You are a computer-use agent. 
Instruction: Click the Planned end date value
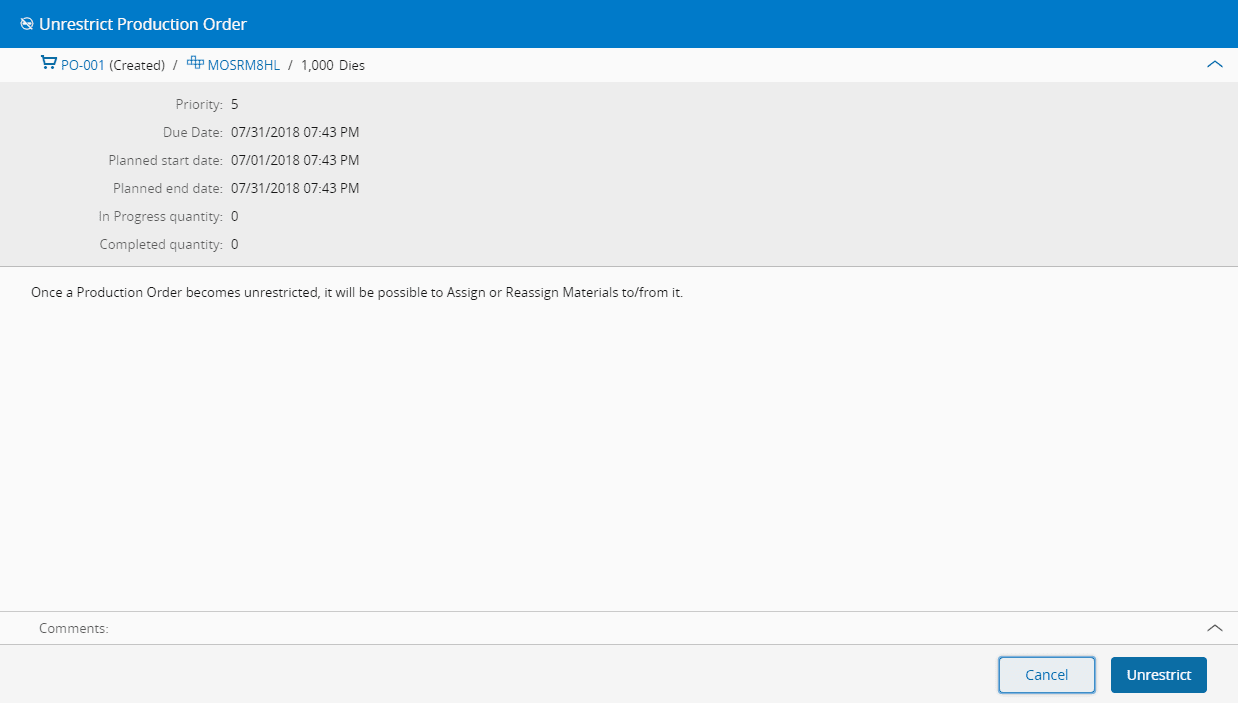tap(295, 188)
